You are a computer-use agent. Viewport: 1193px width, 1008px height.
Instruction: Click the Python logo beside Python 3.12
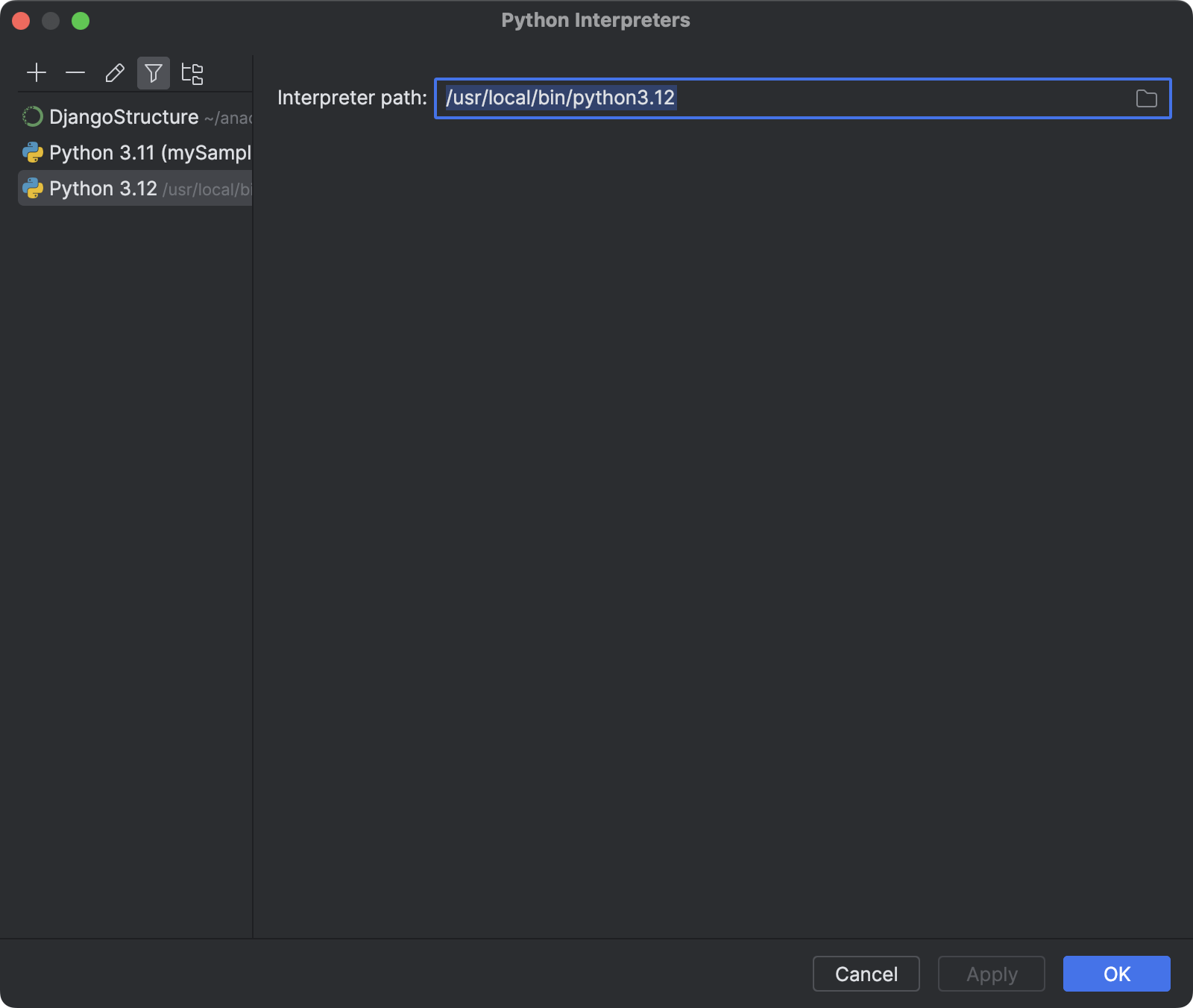point(33,188)
